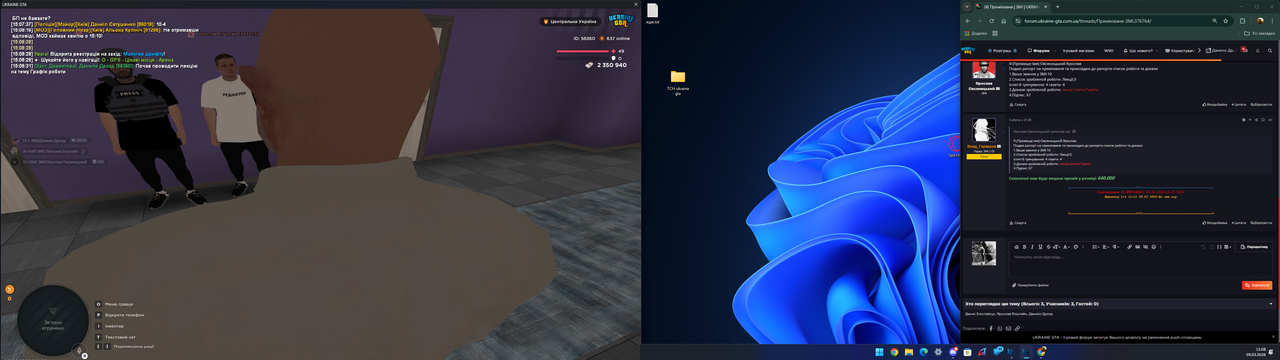This screenshot has width=1280, height=360.
Task: Share the thread by email icon
Action: coord(1008,328)
